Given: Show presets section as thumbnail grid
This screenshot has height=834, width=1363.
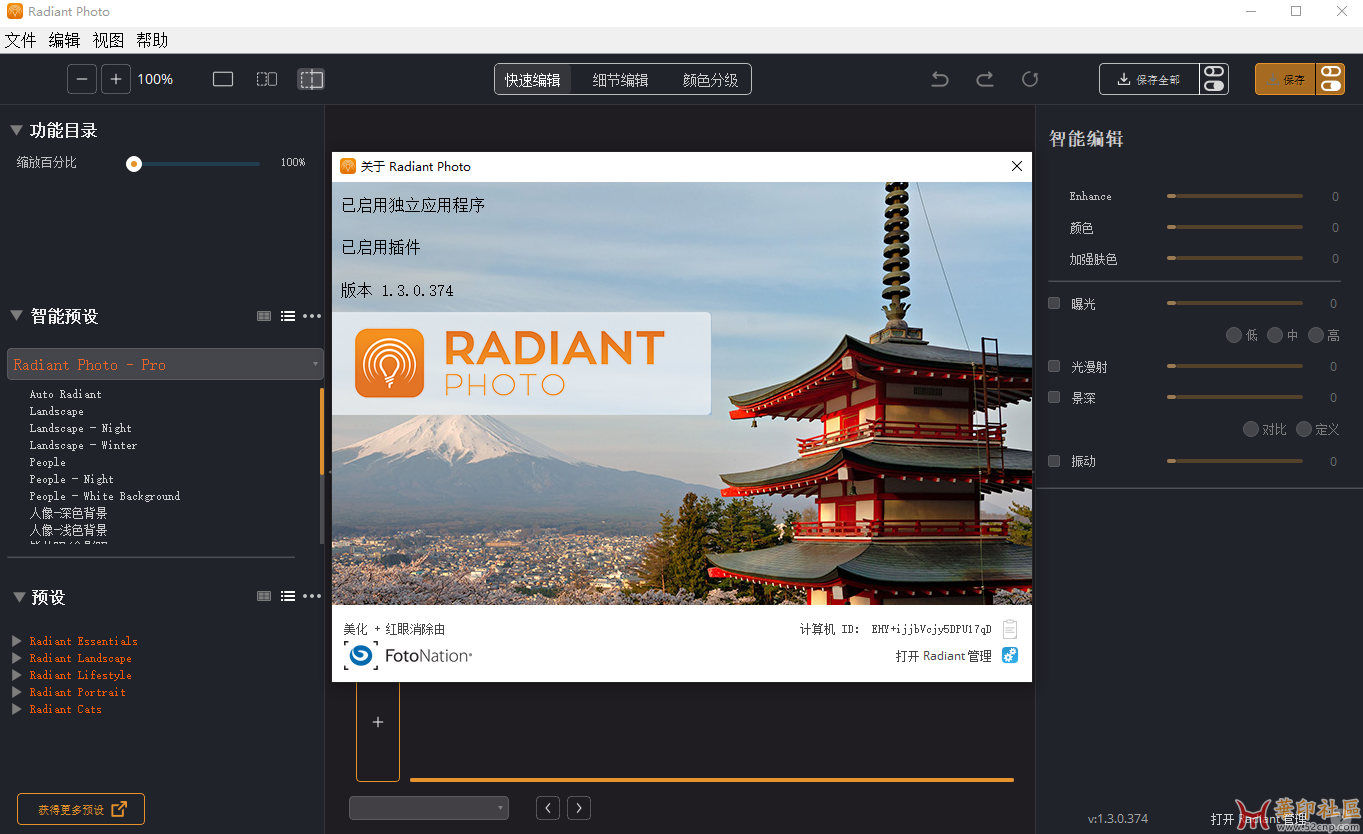Looking at the screenshot, I should [264, 596].
